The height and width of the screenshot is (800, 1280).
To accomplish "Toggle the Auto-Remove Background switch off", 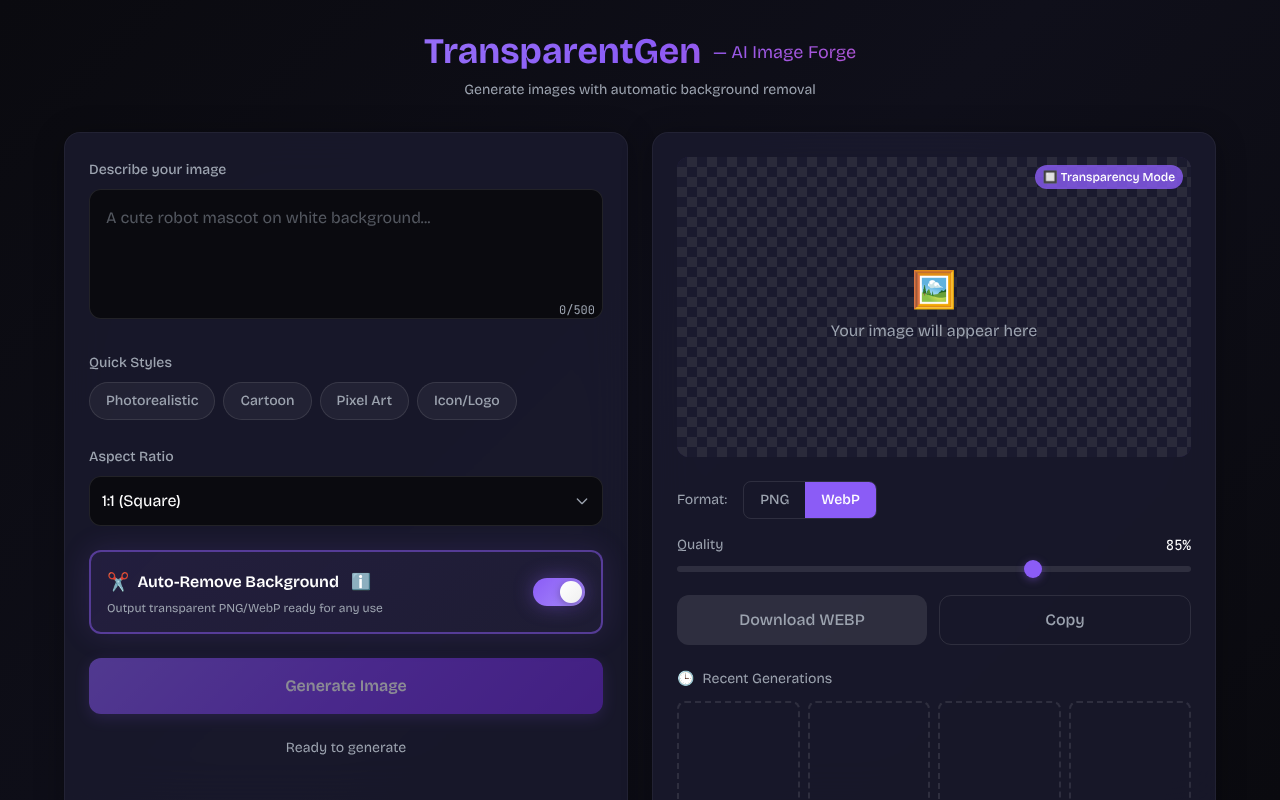I will [558, 591].
